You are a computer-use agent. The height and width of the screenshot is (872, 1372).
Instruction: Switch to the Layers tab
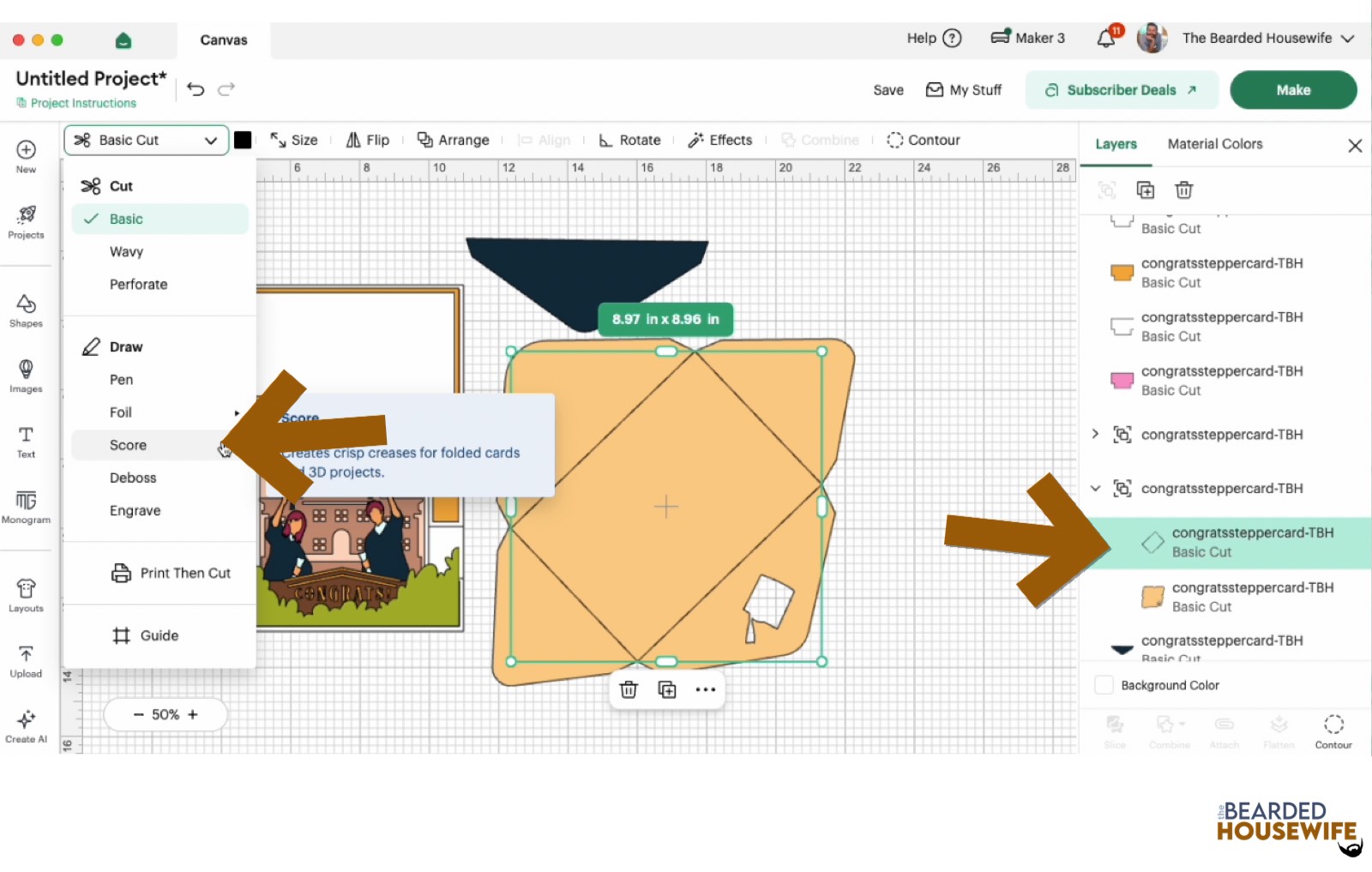[x=1116, y=144]
